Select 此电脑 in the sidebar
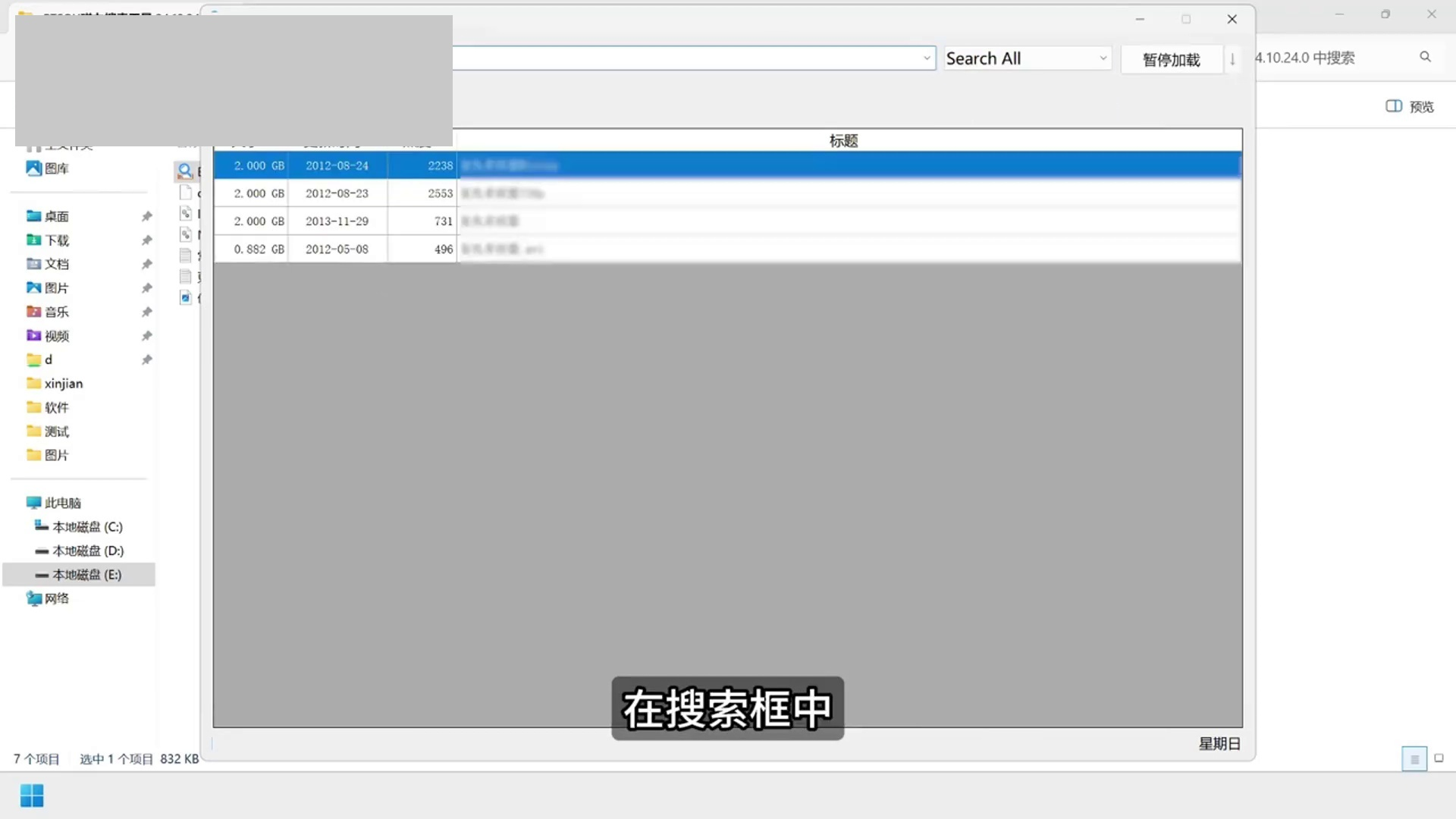Screen dimensions: 1456x819 click(53, 503)
